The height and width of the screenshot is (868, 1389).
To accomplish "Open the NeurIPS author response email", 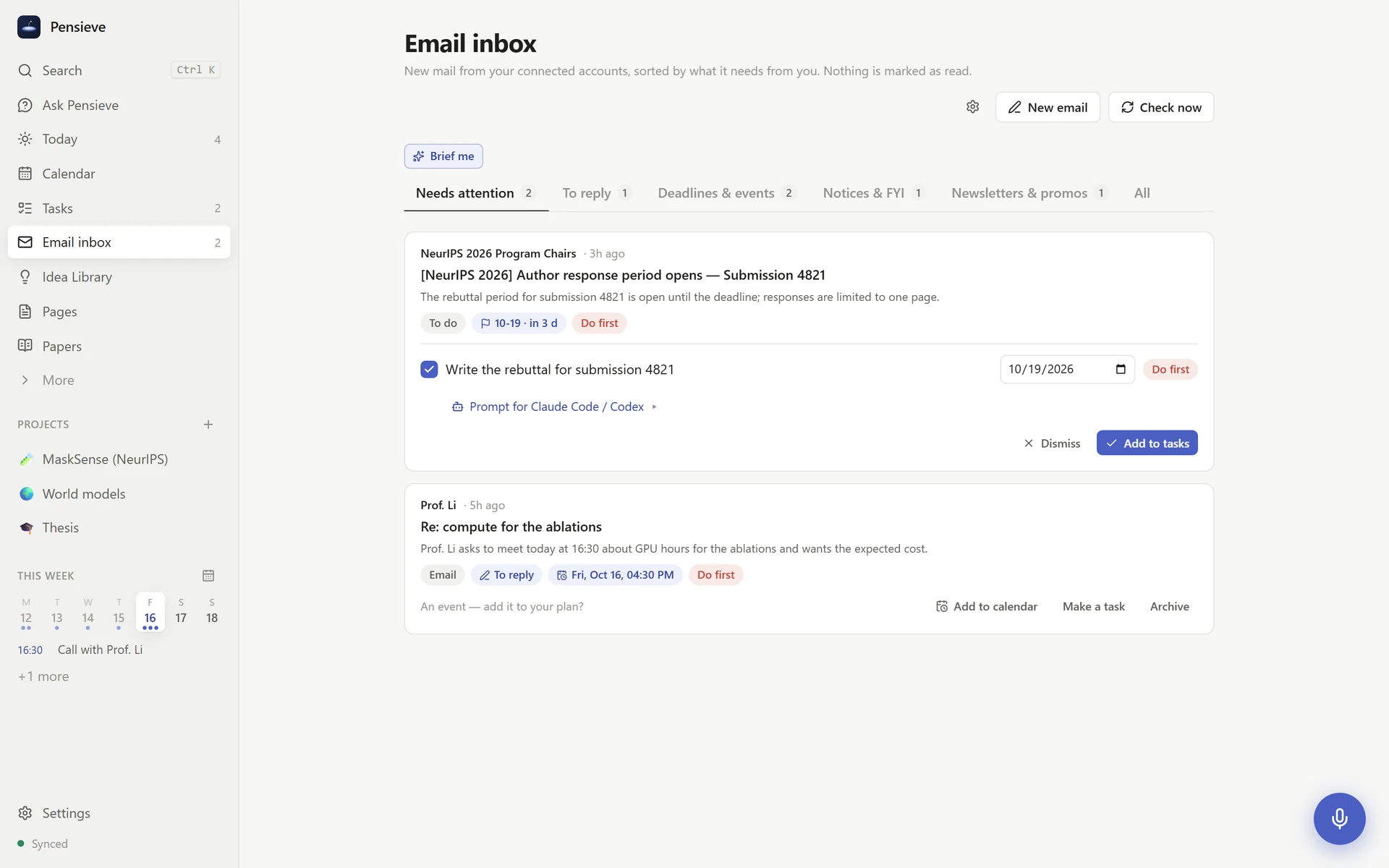I will (x=623, y=275).
